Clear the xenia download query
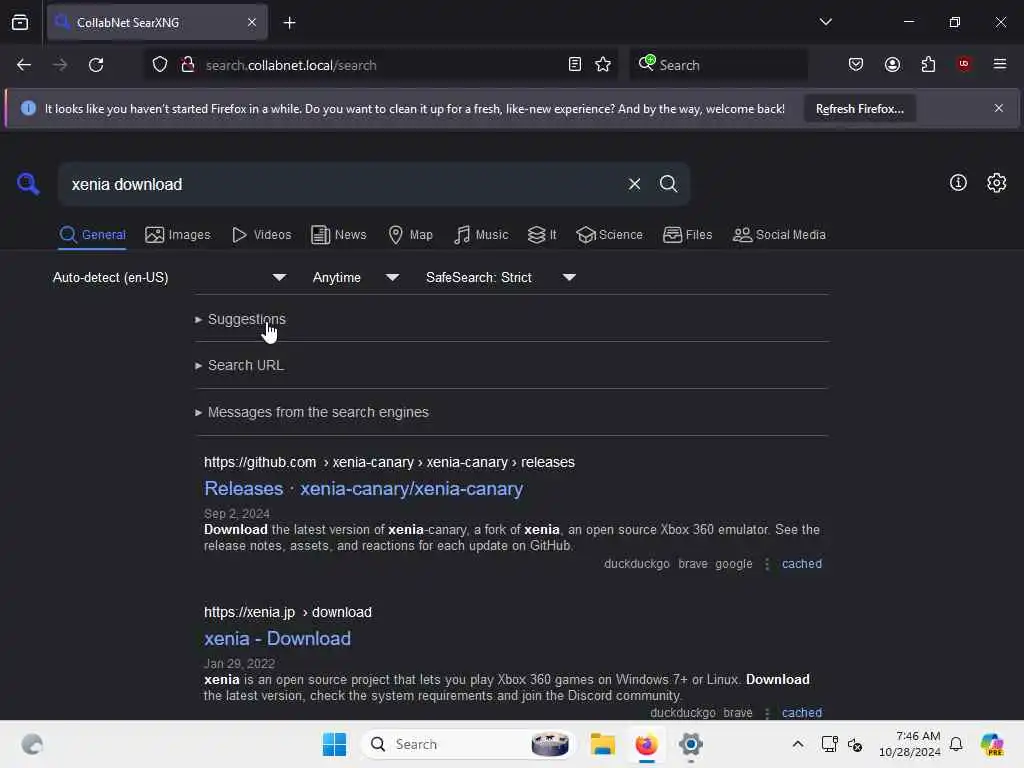 point(634,184)
